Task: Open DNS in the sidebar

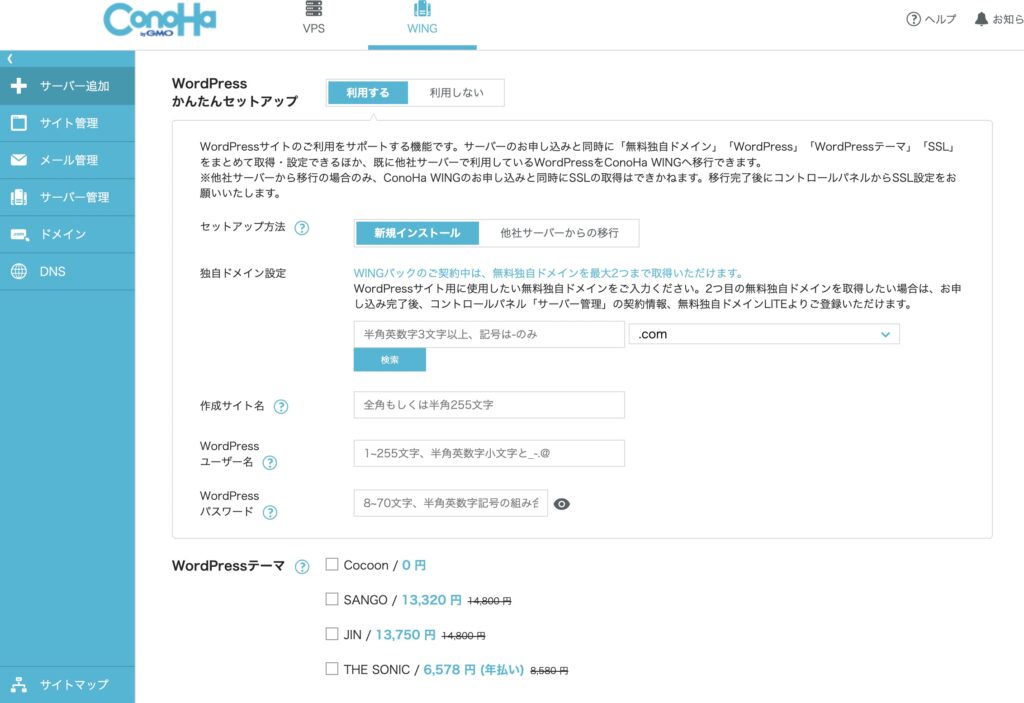Action: point(67,271)
